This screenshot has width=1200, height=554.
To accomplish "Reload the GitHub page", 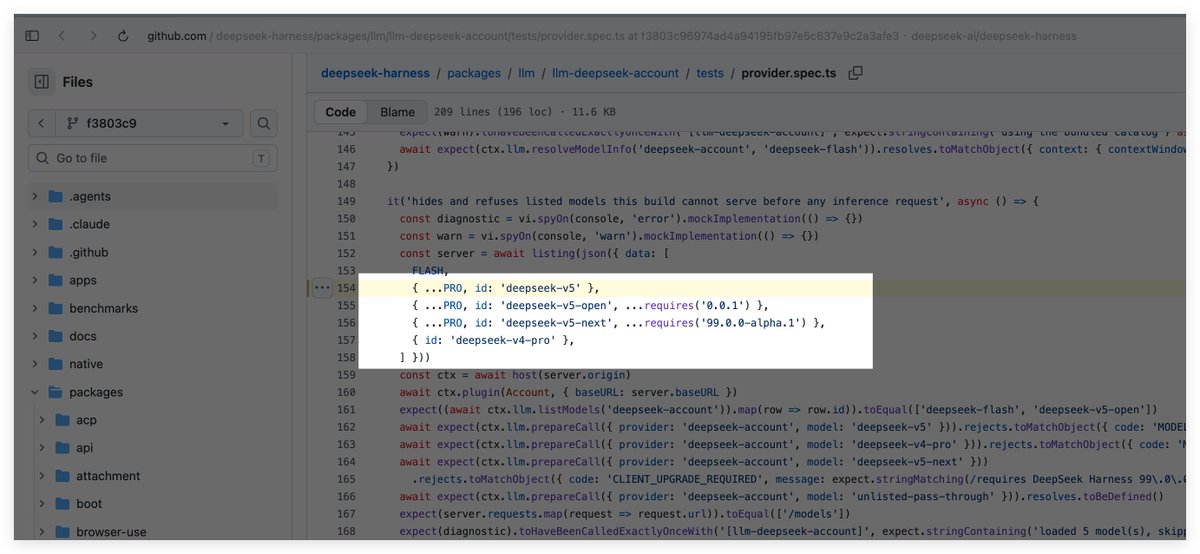I will click(x=123, y=36).
